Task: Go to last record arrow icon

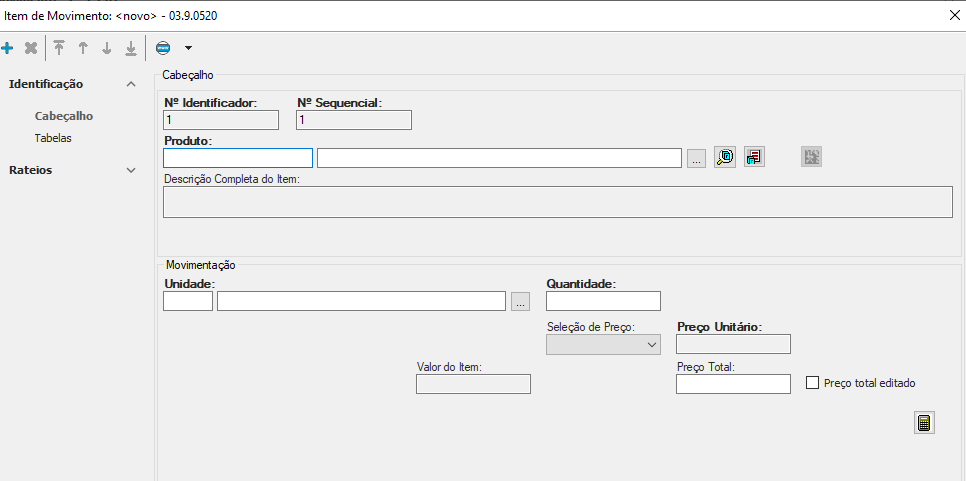Action: click(130, 47)
